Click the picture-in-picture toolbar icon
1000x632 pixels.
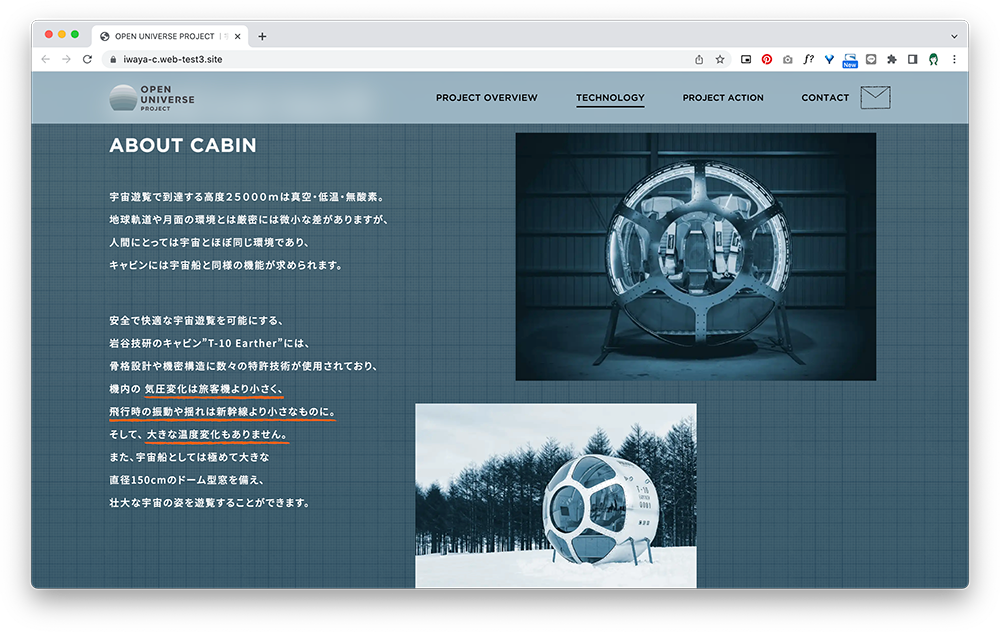click(x=745, y=59)
